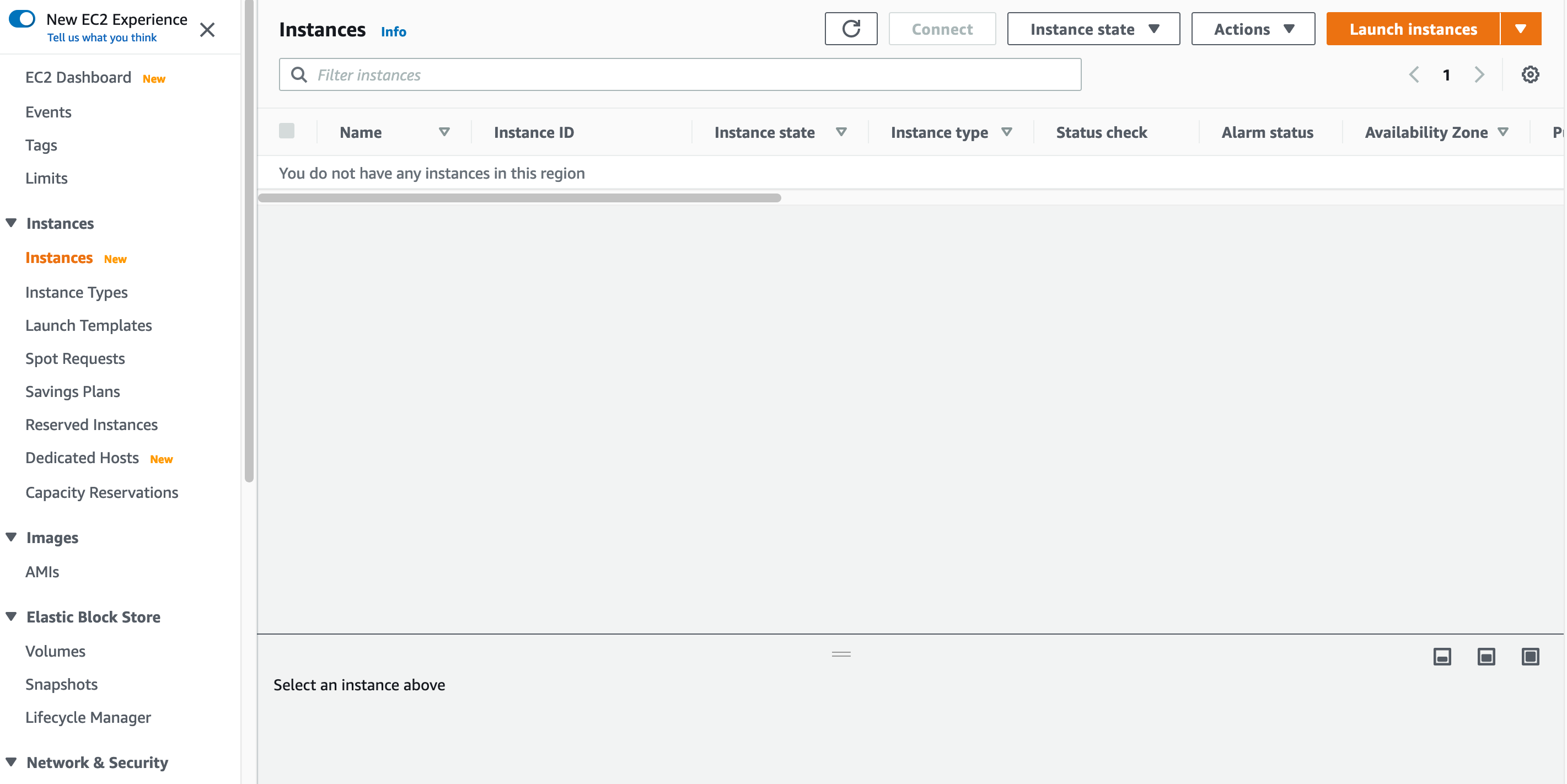This screenshot has height=784, width=1567.
Task: Click the Launch instances button
Action: [x=1413, y=29]
